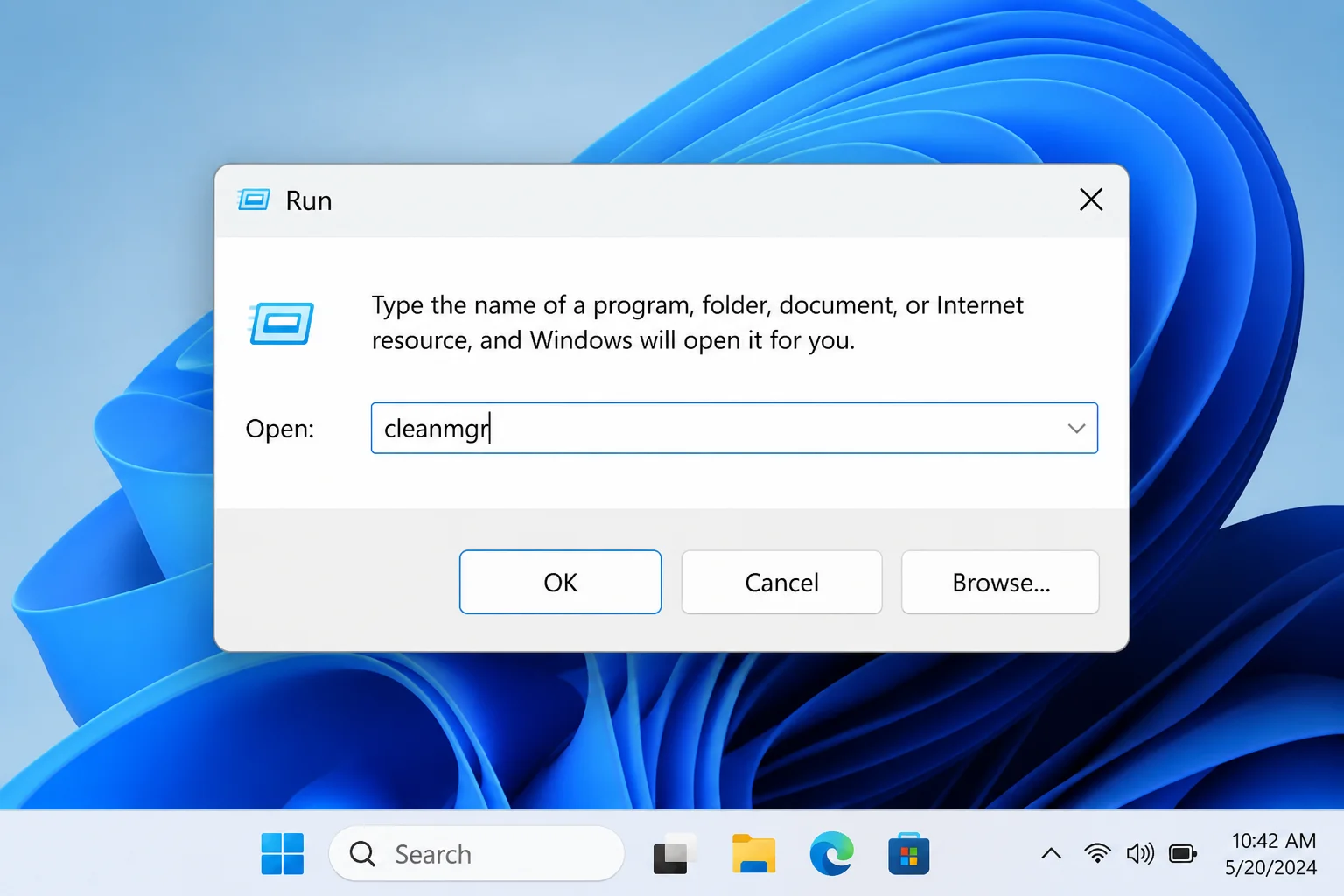The width and height of the screenshot is (1344, 896).
Task: Show hidden icons via tray chevron
Action: (1052, 853)
